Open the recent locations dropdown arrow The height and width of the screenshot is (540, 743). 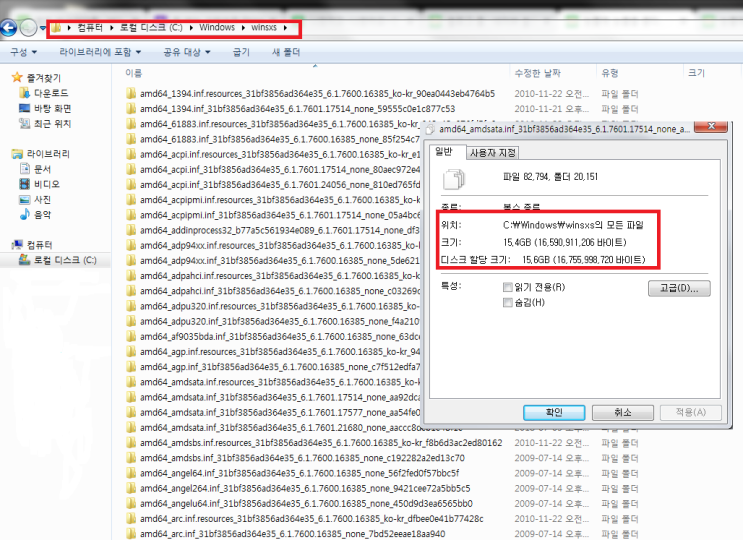pyautogui.click(x=43, y=28)
